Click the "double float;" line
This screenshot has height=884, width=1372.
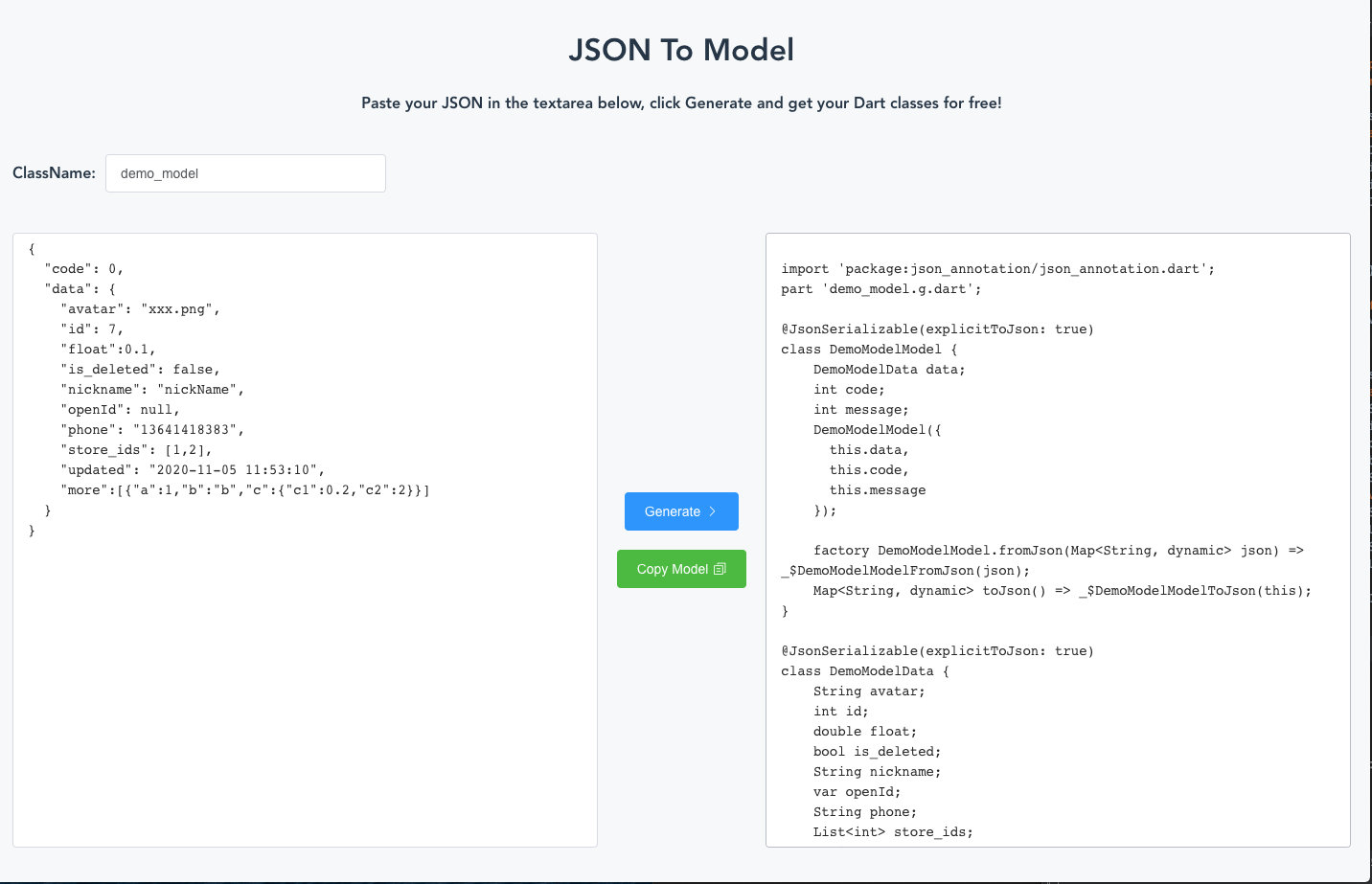pyautogui.click(x=865, y=732)
